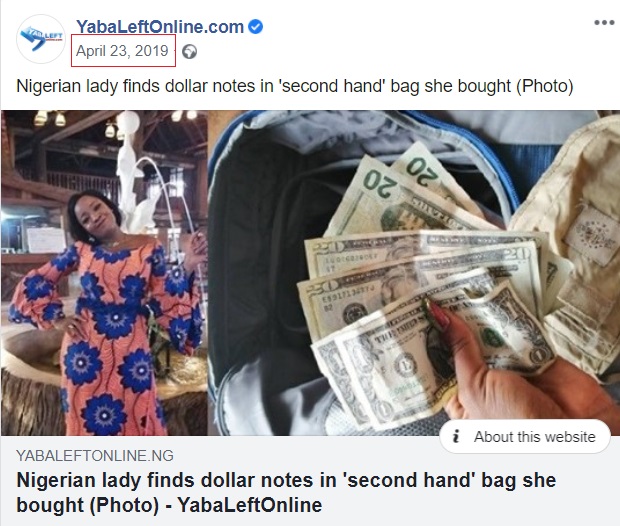
Task: Click the blue verified checkmark badge
Action: pos(255,27)
